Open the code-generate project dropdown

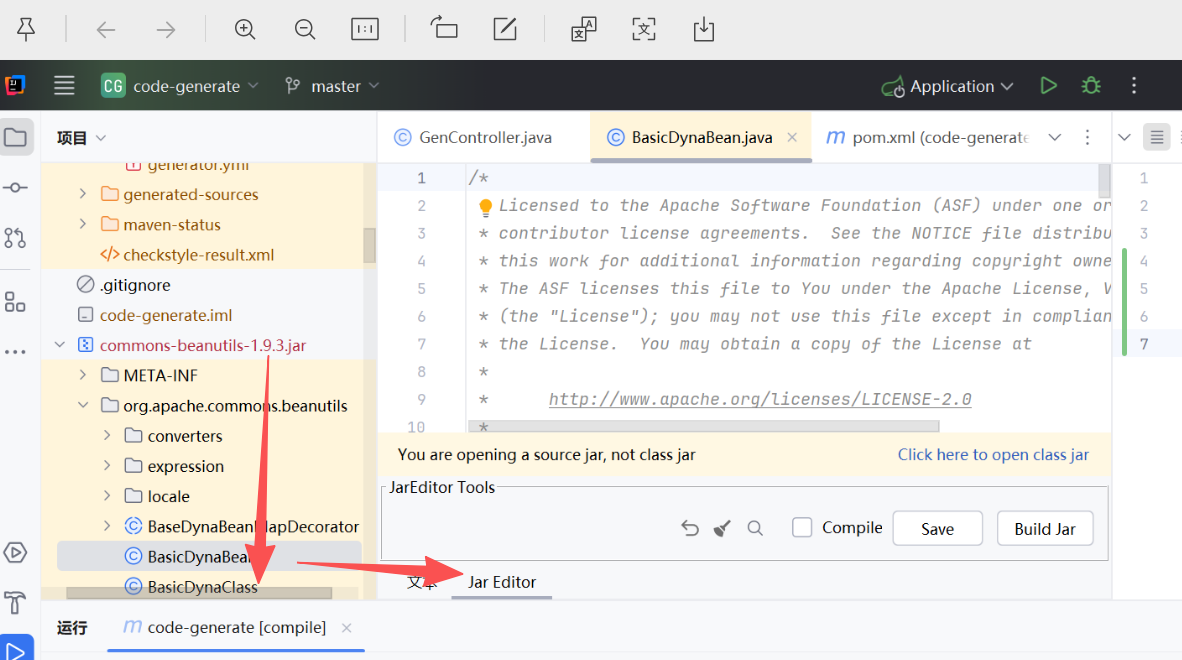point(180,86)
